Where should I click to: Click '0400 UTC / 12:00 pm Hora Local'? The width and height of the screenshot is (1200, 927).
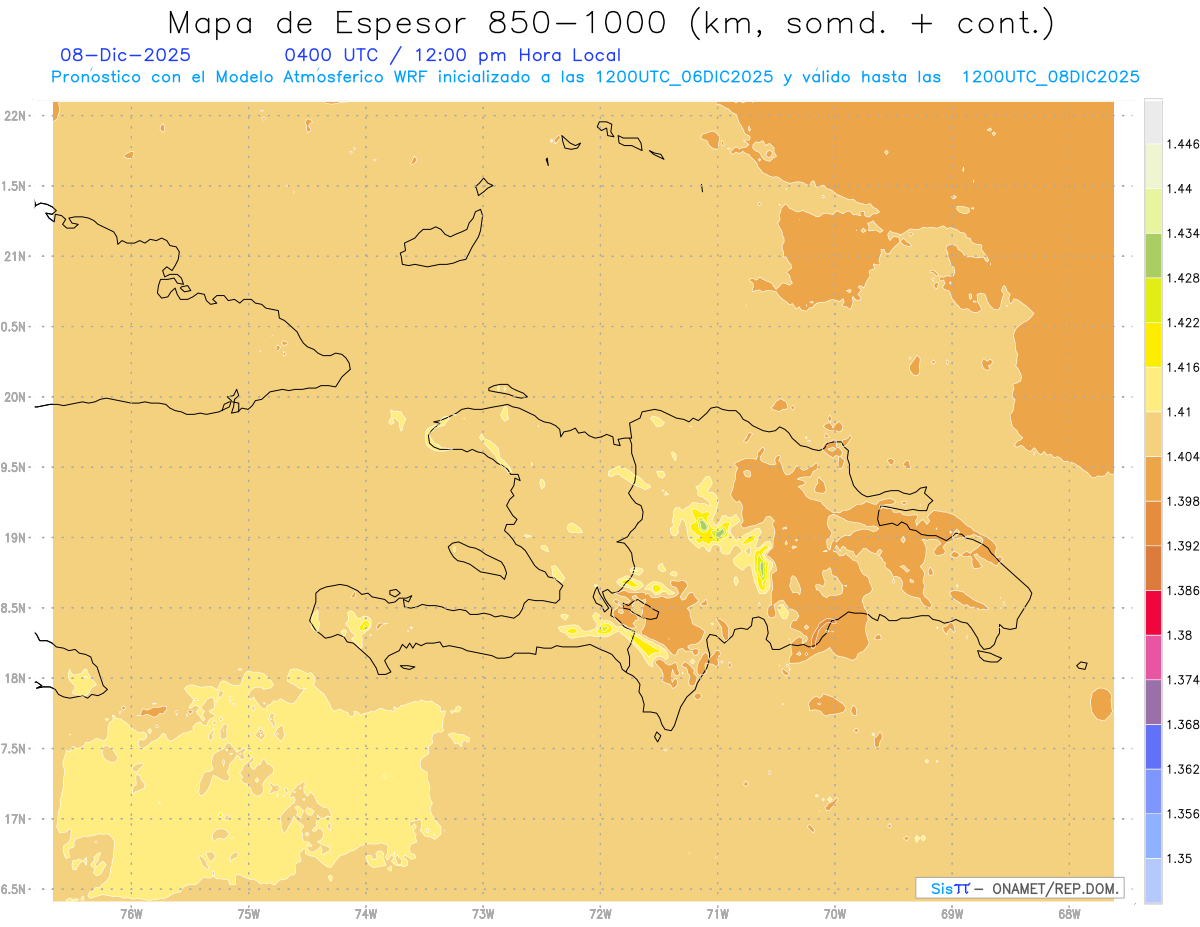click(x=453, y=55)
